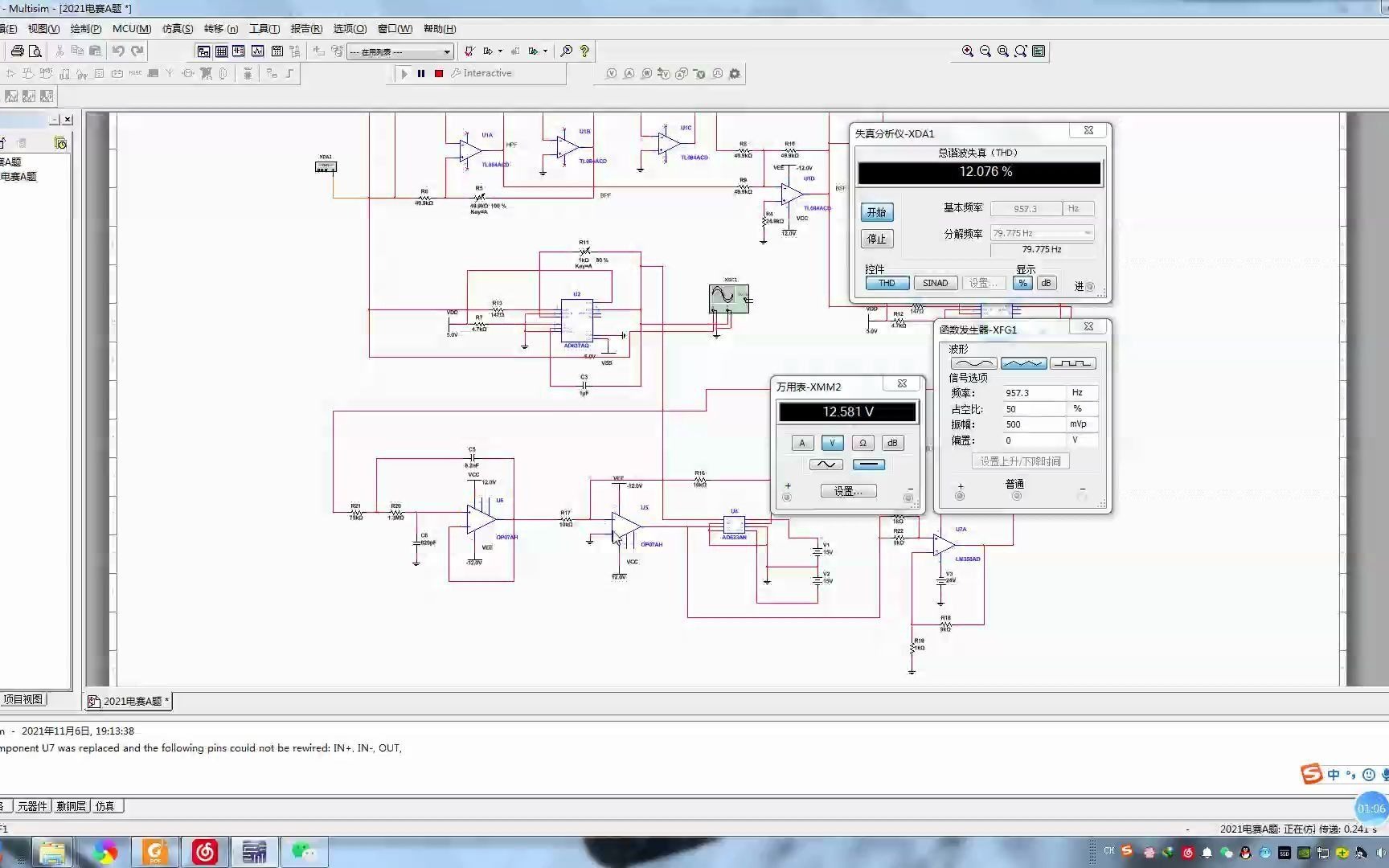Choose square waveform in function generator
The width and height of the screenshot is (1389, 868).
tap(1073, 363)
